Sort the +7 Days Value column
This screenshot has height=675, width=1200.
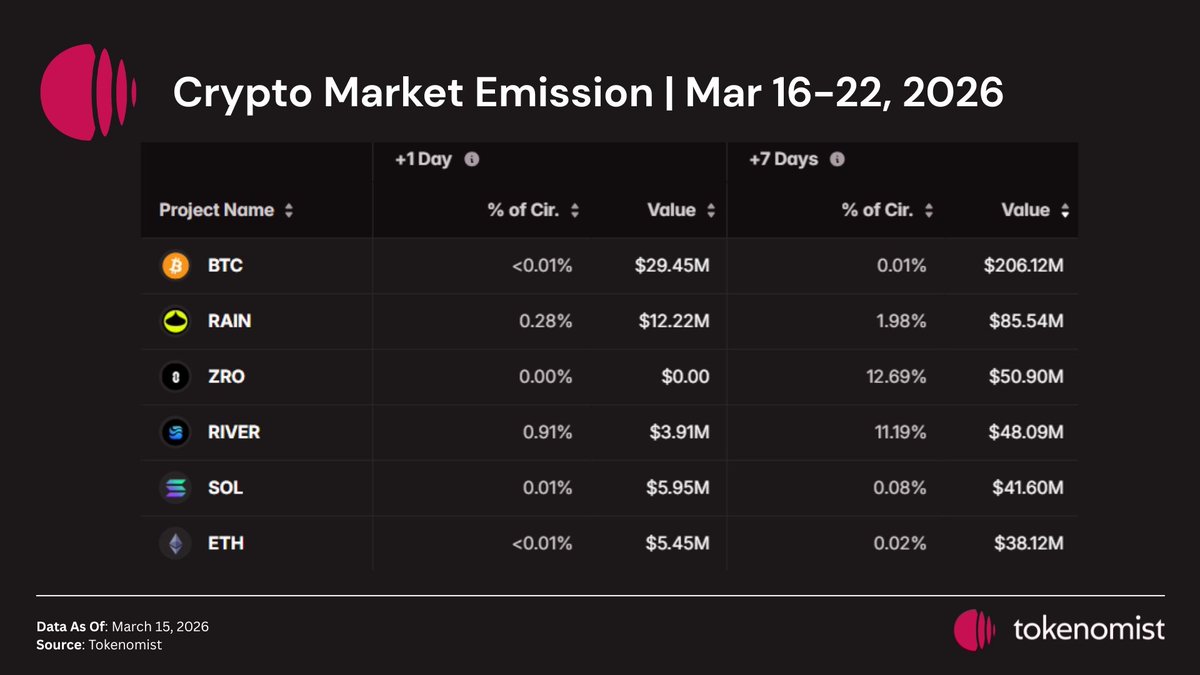(x=1065, y=211)
